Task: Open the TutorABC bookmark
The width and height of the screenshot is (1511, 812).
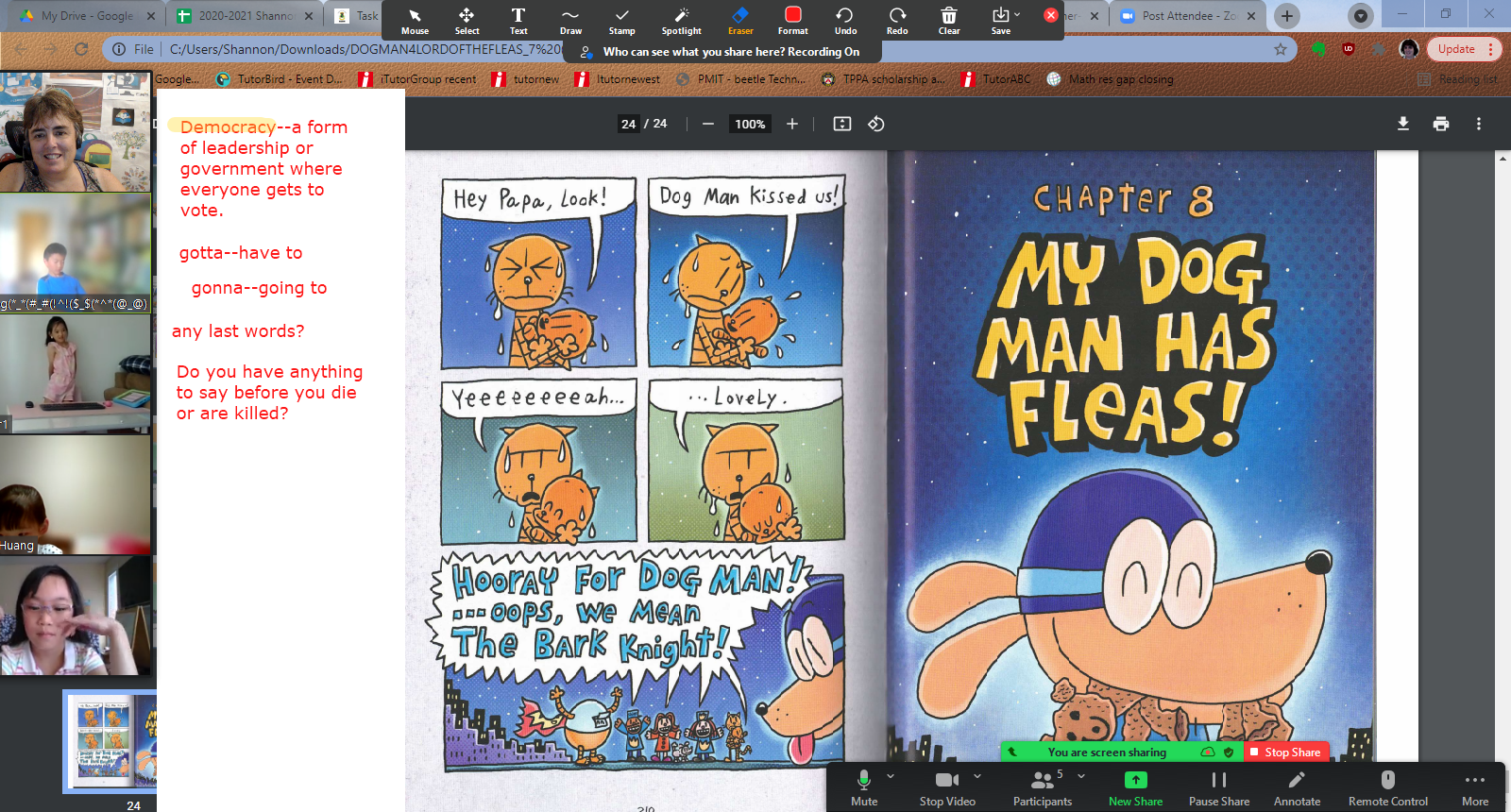Action: tap(996, 79)
